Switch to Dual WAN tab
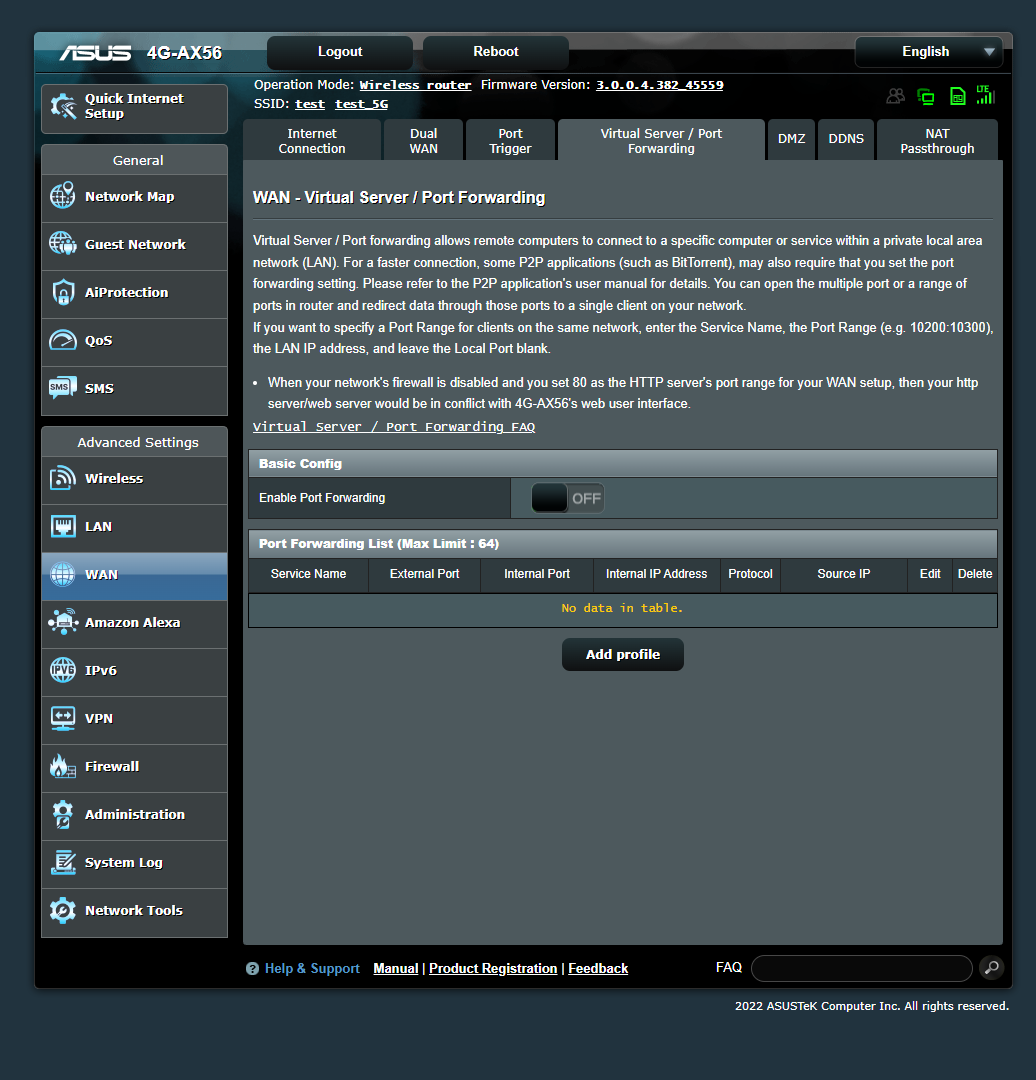Image resolution: width=1036 pixels, height=1080 pixels. point(424,141)
